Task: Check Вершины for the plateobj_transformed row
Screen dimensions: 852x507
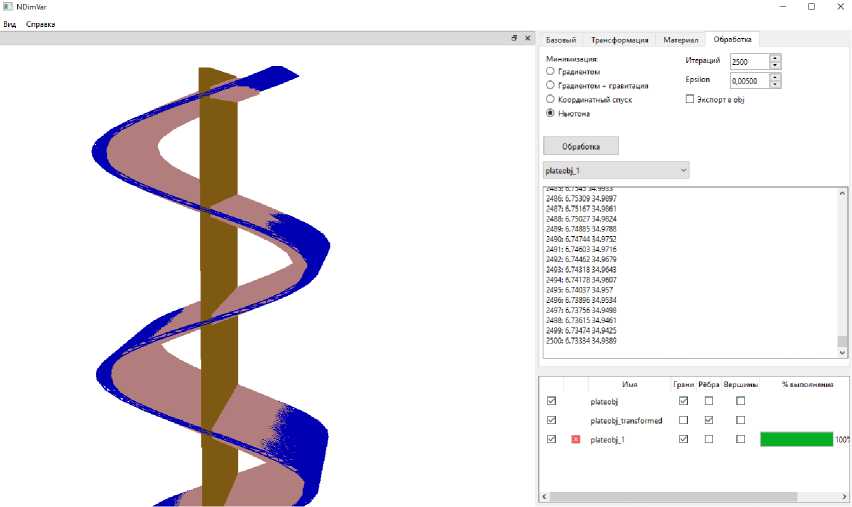Action: (x=741, y=420)
